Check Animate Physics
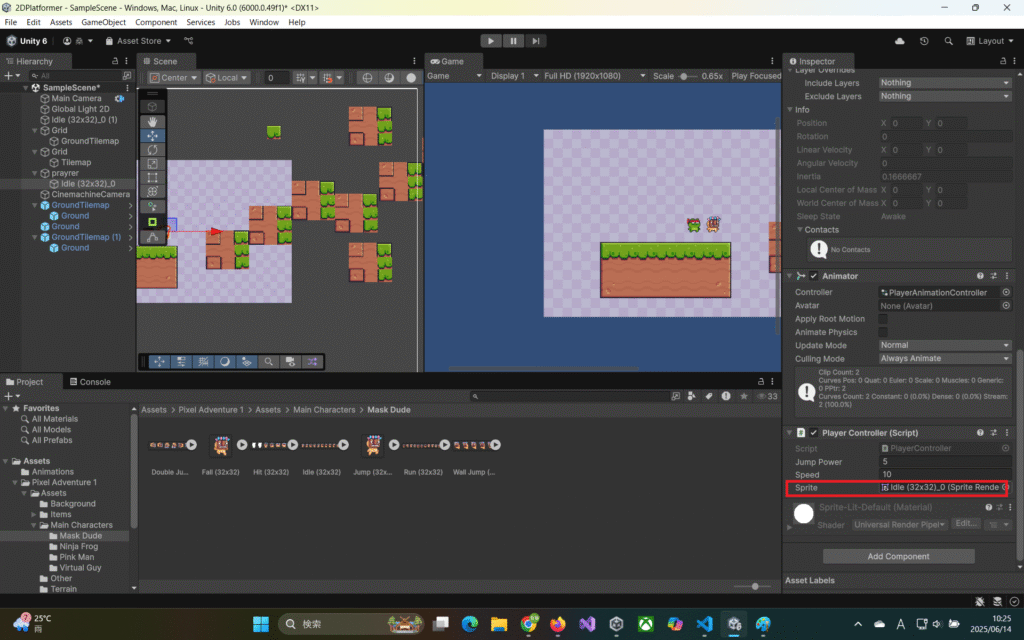 883,332
